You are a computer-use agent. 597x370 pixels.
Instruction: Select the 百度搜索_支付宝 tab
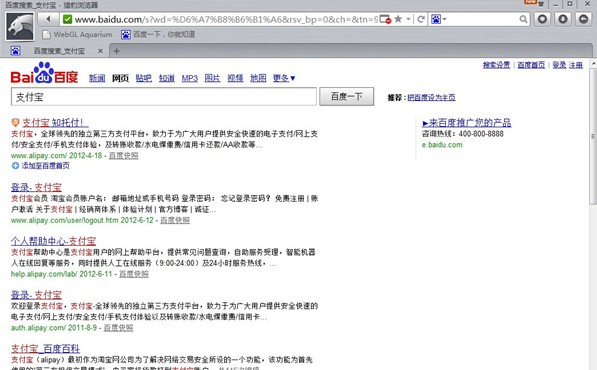pos(59,51)
